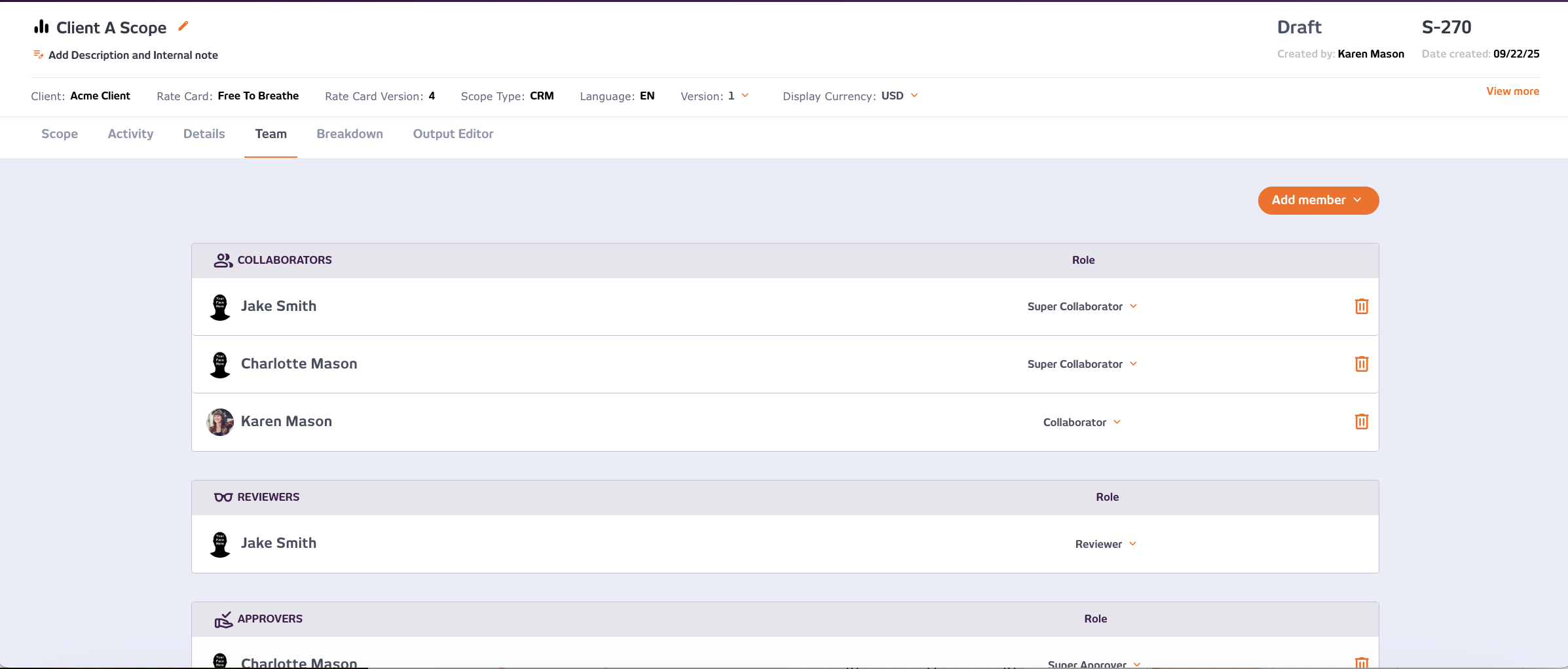Click Karen Mason's profile photo
The image size is (1568, 669).
pyautogui.click(x=220, y=422)
